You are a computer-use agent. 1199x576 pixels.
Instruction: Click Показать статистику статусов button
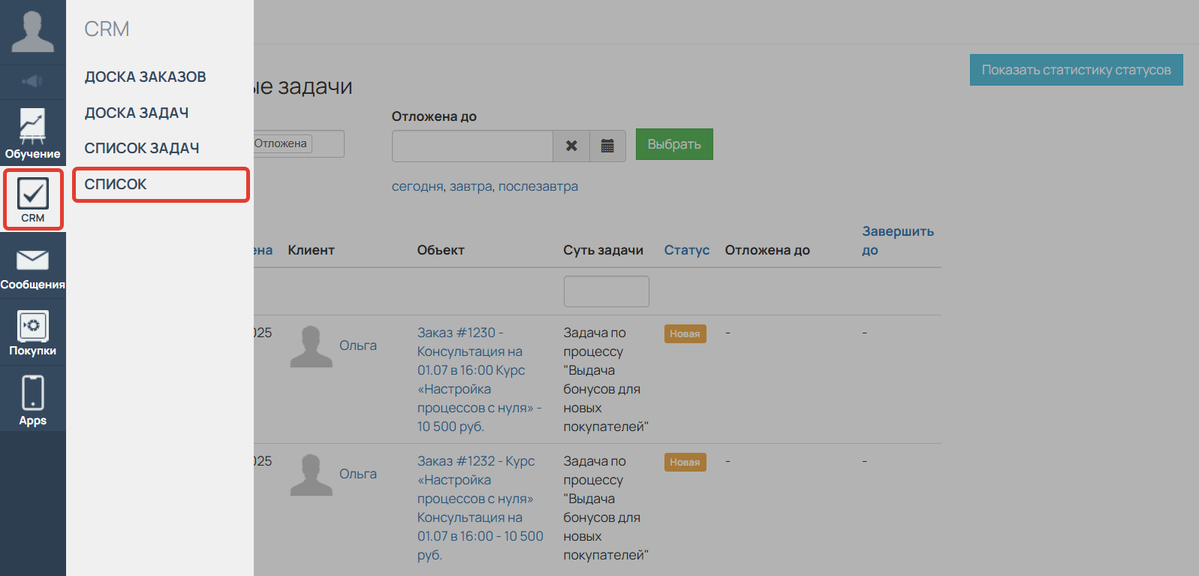pos(1075,70)
